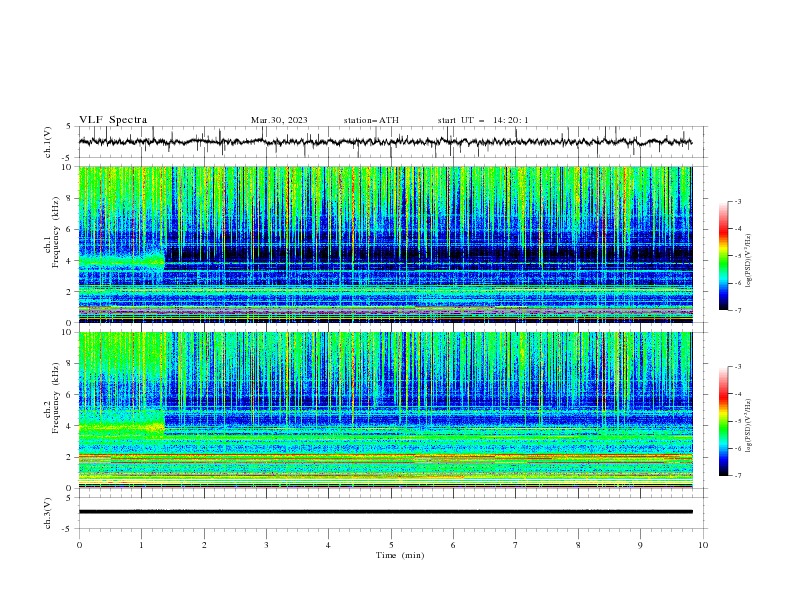Click the "ch.3(V)" axis label

(48, 513)
